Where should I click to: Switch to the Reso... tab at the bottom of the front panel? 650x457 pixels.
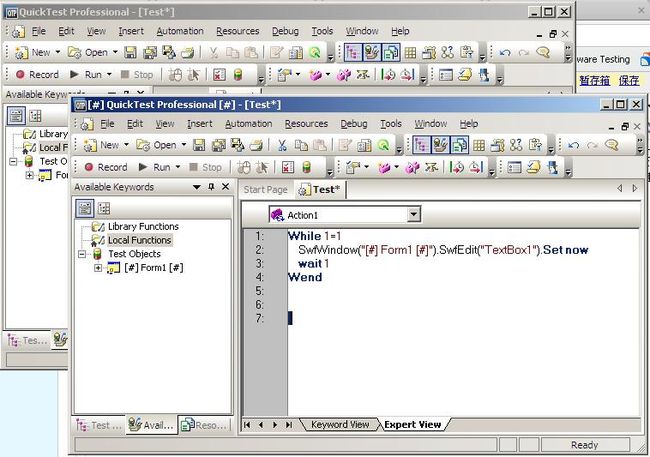click(205, 425)
